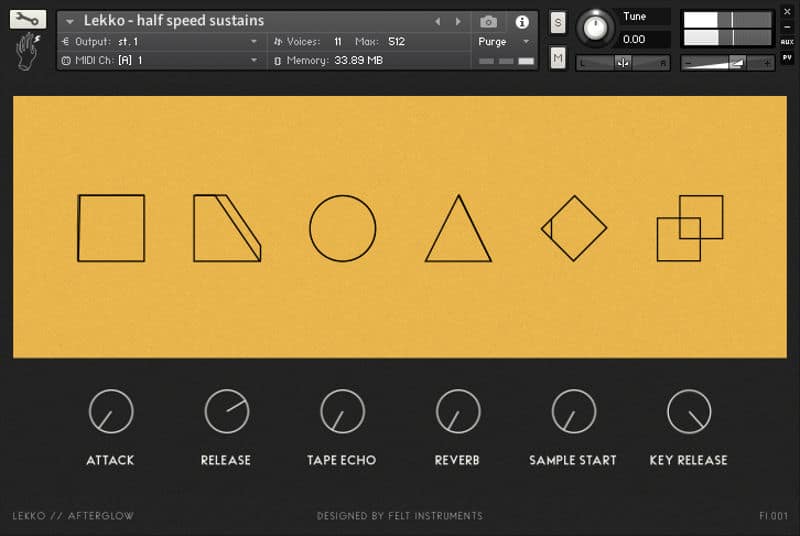Expand the instrument name dropdown arrow
This screenshot has height=536, width=800.
(x=70, y=21)
